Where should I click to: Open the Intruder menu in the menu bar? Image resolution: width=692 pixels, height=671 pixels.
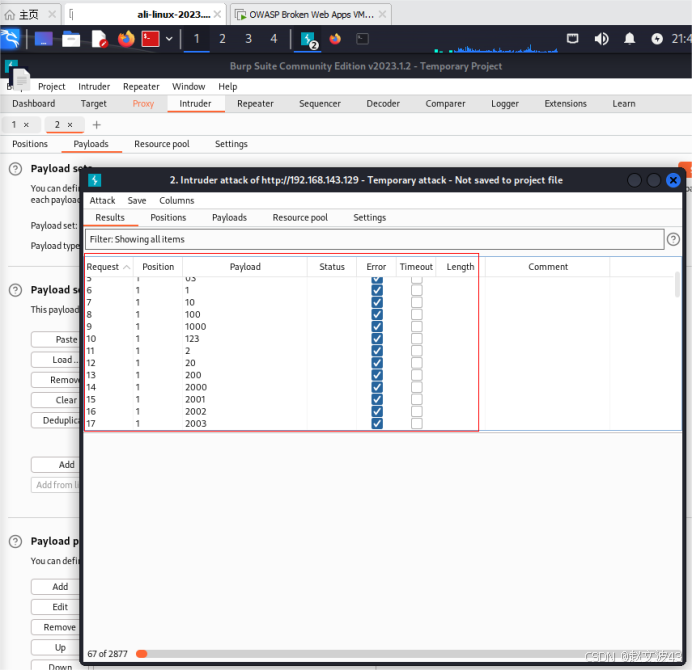pos(94,87)
